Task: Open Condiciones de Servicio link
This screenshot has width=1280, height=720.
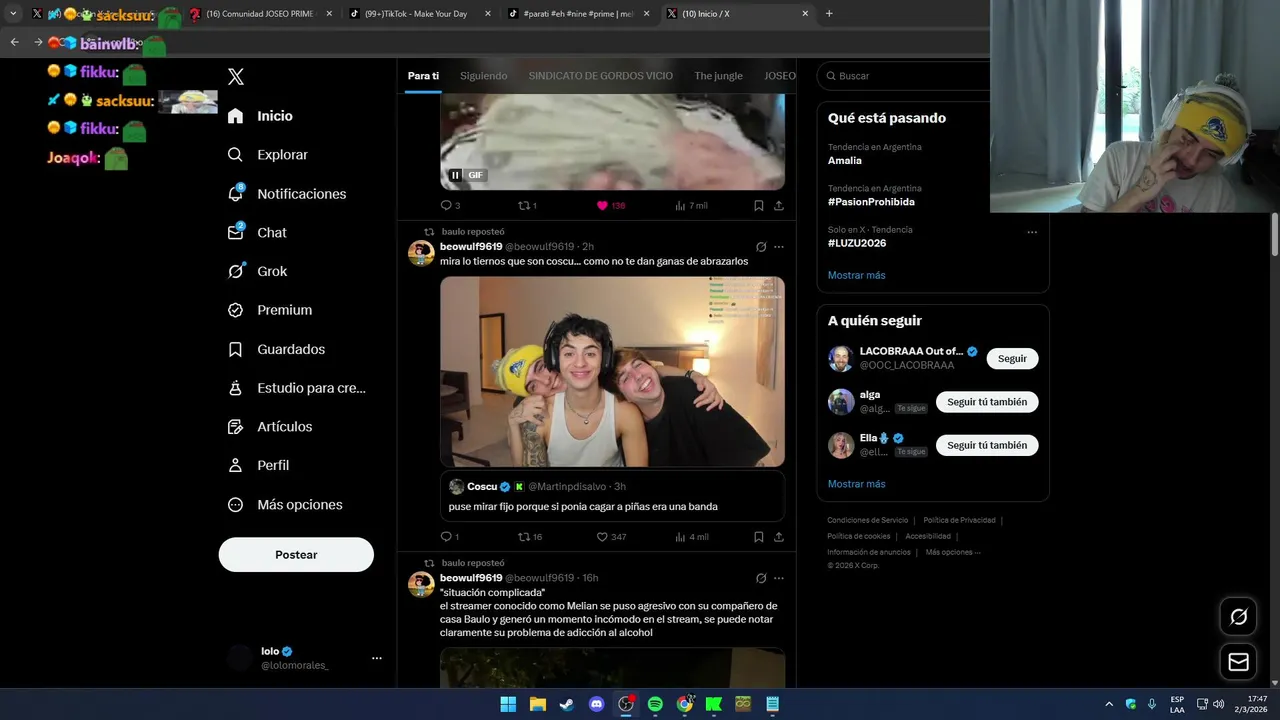Action: point(867,520)
